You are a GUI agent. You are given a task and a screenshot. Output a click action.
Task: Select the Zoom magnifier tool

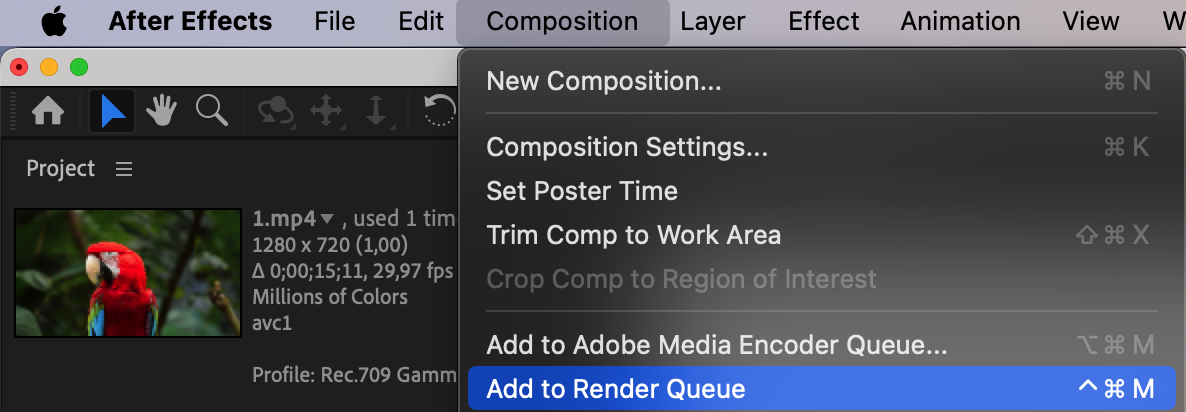click(x=212, y=111)
